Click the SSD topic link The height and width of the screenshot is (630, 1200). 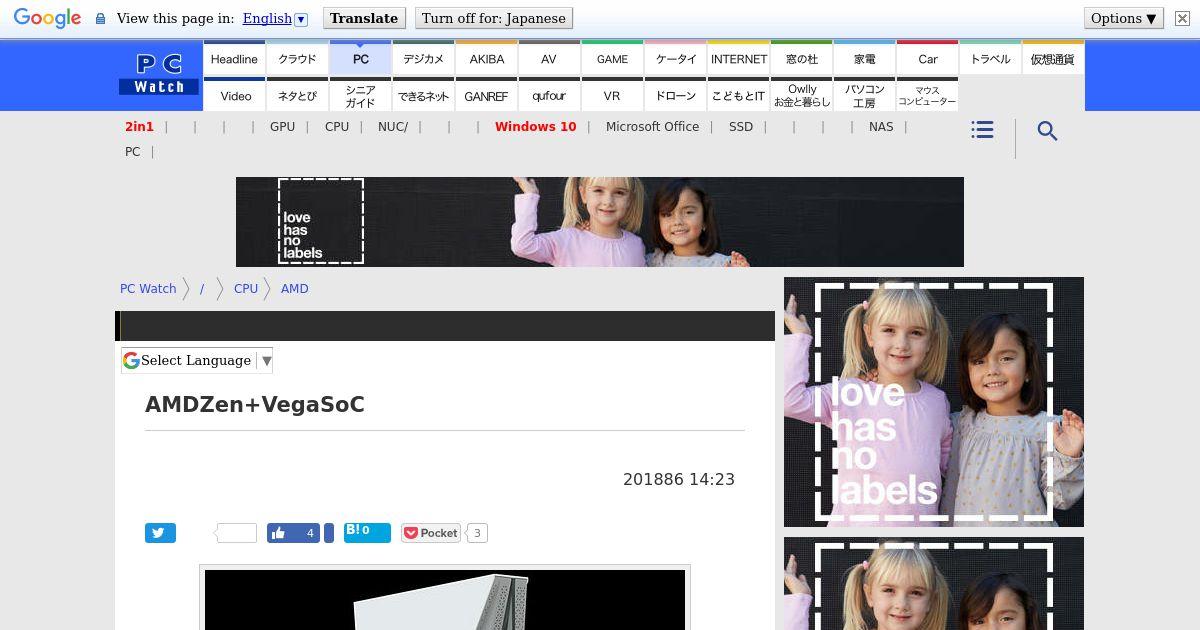tap(741, 127)
